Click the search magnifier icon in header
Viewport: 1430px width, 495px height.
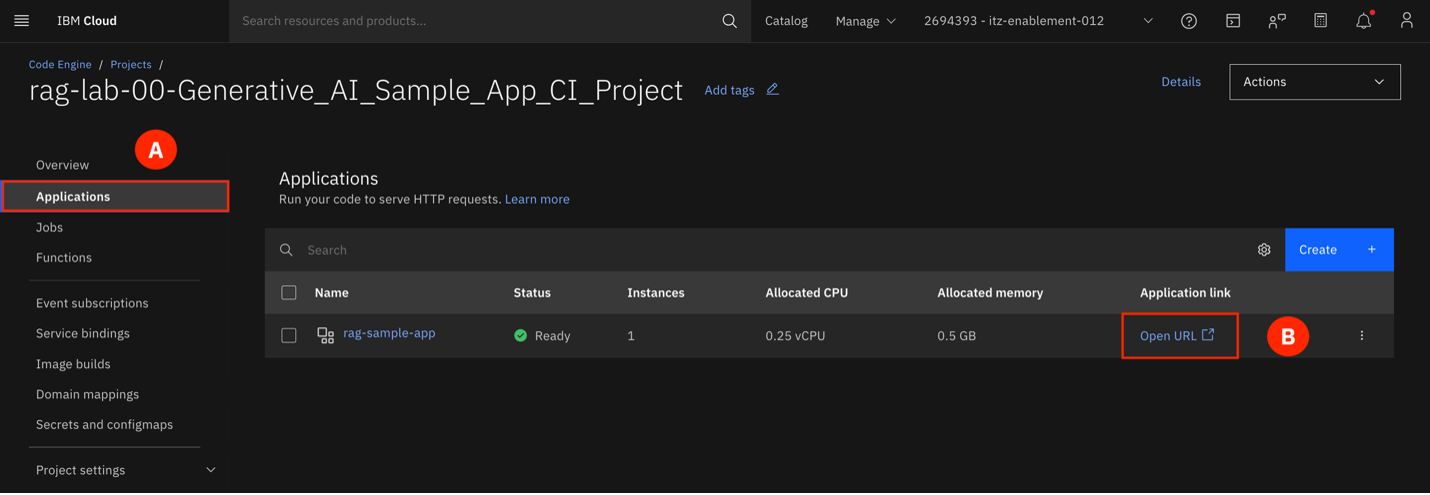click(729, 21)
